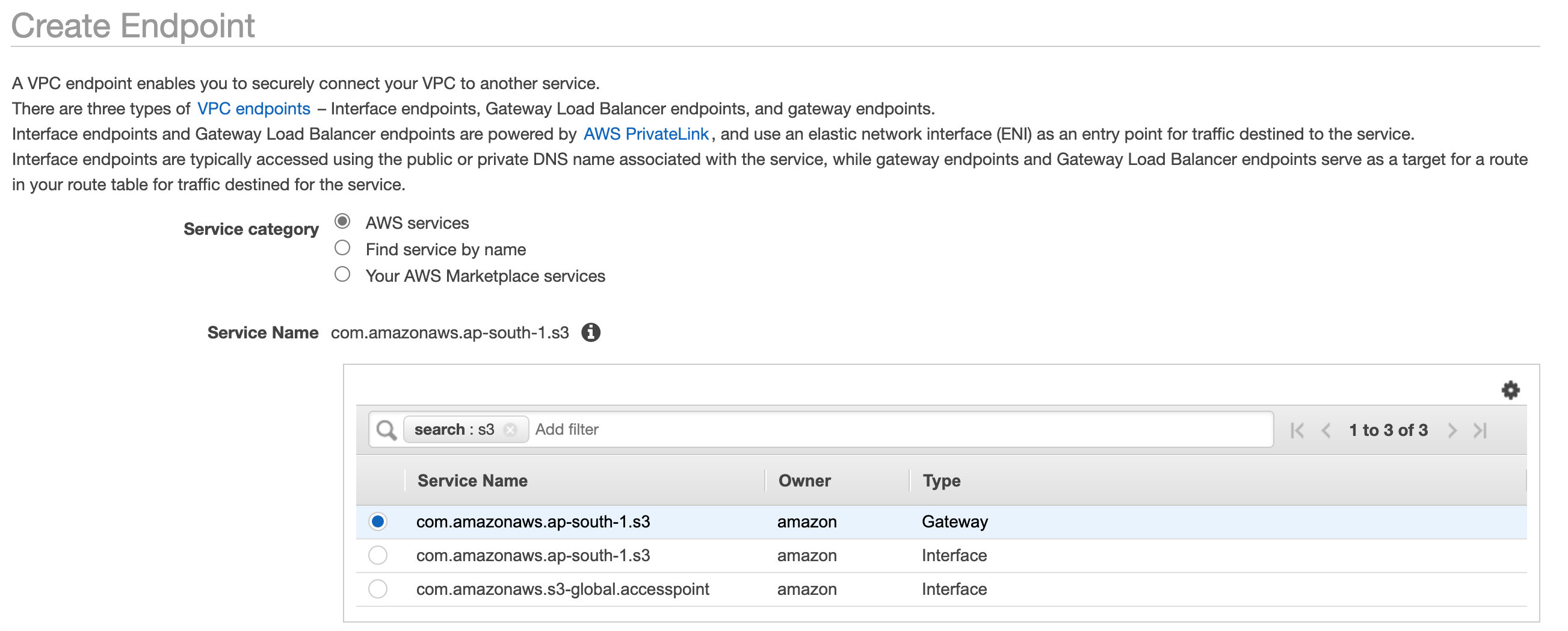This screenshot has height=631, width=1568.
Task: Go to the first page of results
Action: click(1297, 431)
